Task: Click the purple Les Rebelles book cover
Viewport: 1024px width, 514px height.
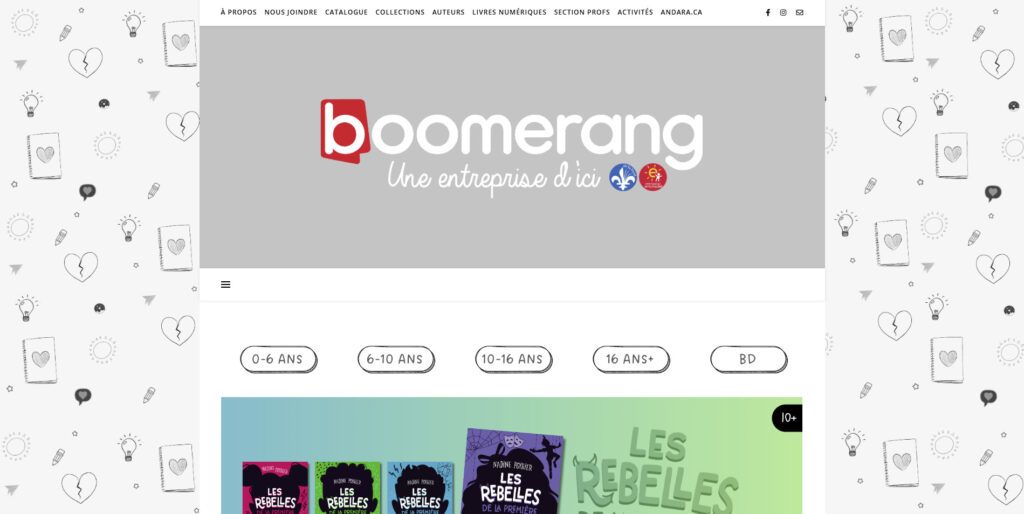Action: tap(512, 472)
